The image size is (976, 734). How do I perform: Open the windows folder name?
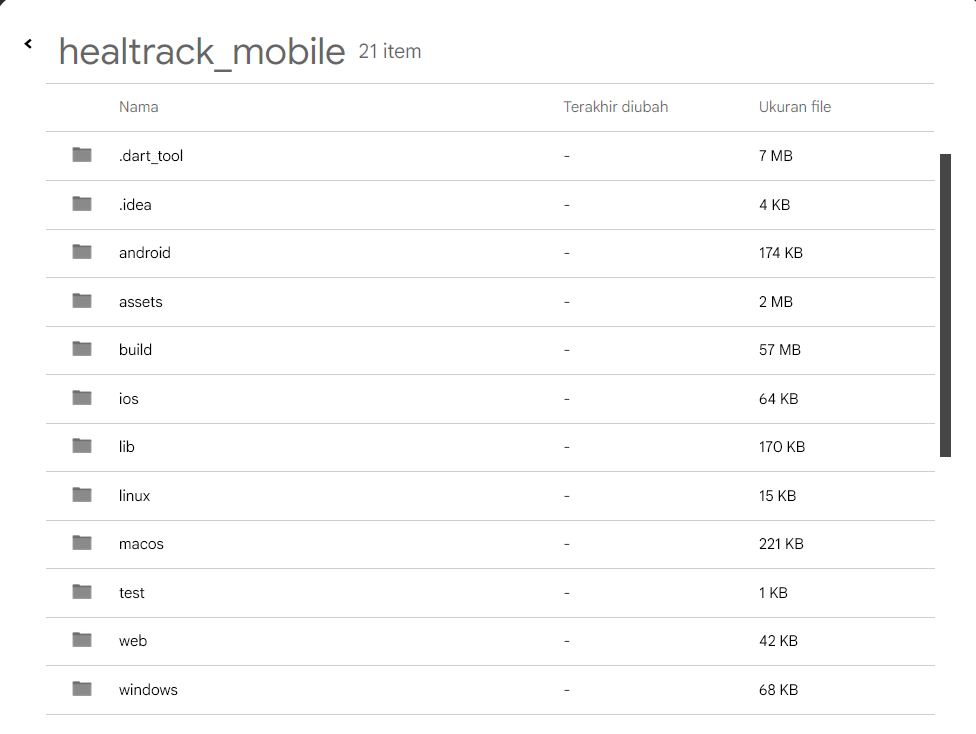[148, 690]
